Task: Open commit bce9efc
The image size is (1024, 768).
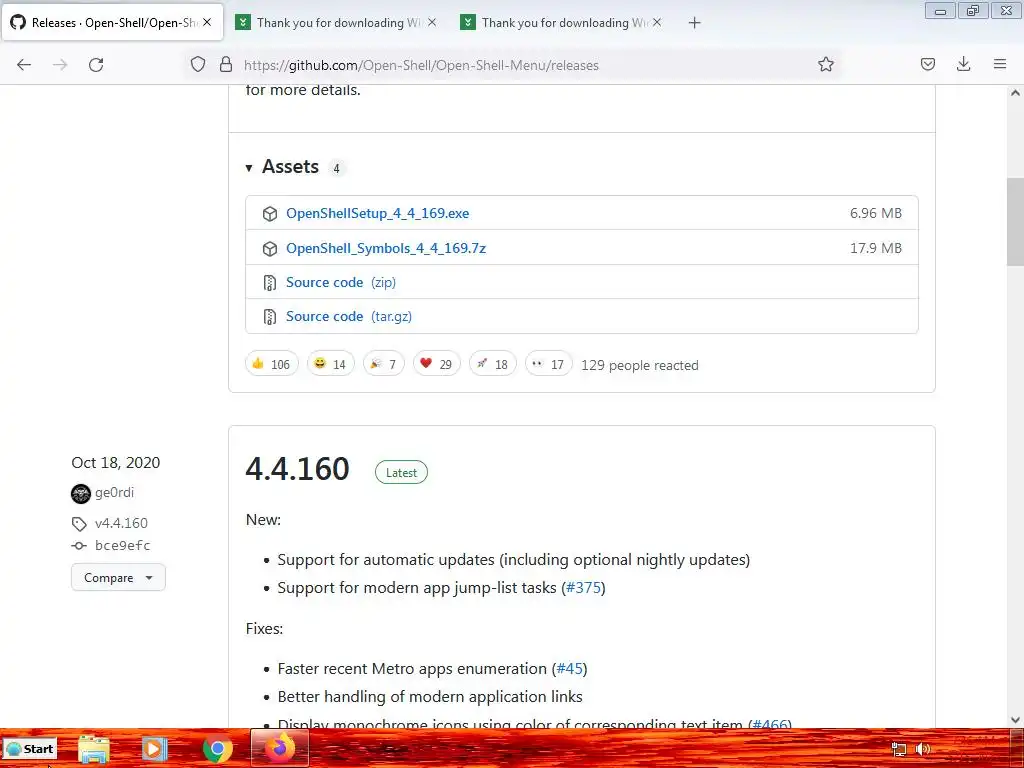Action: click(123, 545)
